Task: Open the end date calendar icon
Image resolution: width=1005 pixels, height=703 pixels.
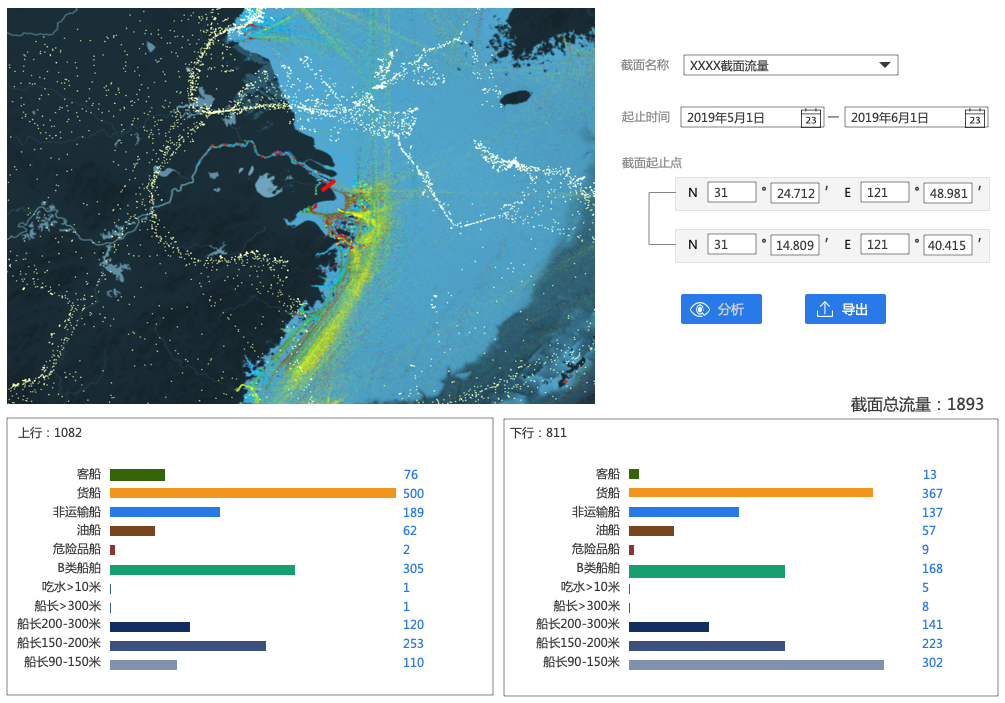Action: click(x=975, y=118)
